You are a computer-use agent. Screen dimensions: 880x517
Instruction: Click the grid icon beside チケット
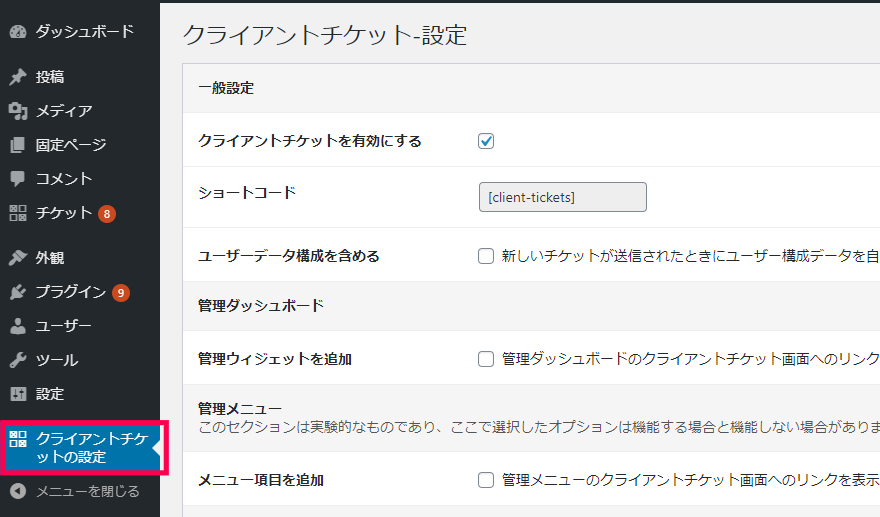(x=18, y=213)
